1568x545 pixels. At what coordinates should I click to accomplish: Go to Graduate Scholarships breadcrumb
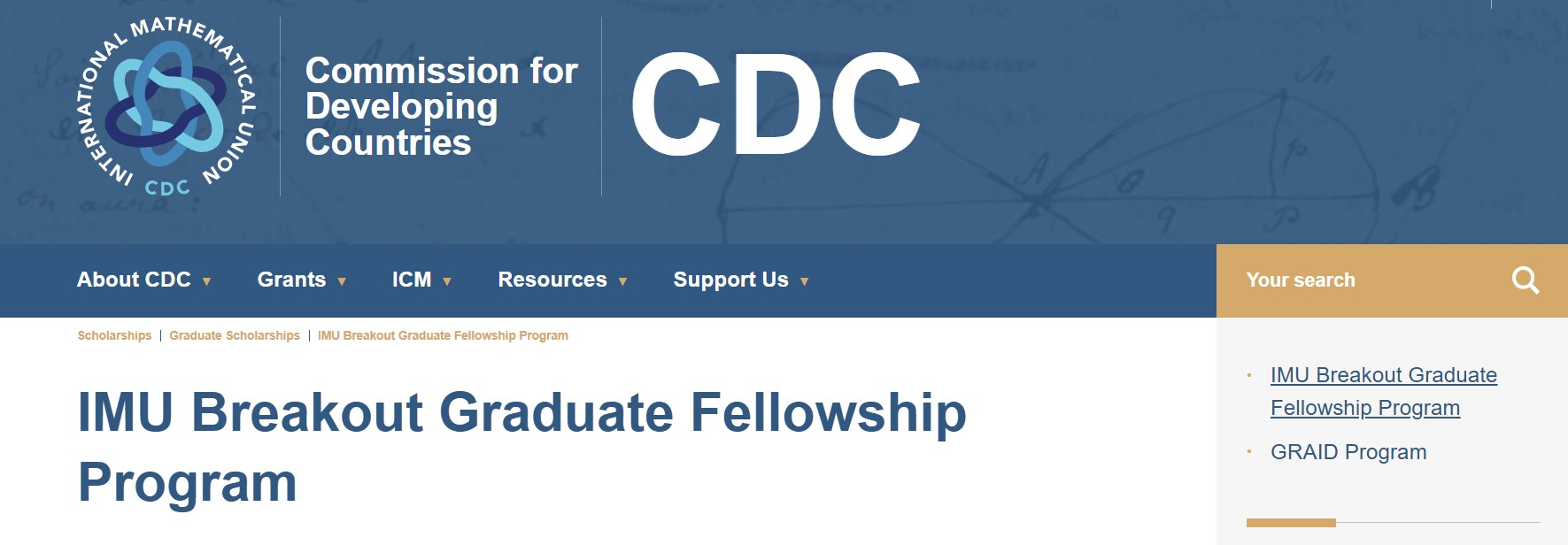(235, 335)
